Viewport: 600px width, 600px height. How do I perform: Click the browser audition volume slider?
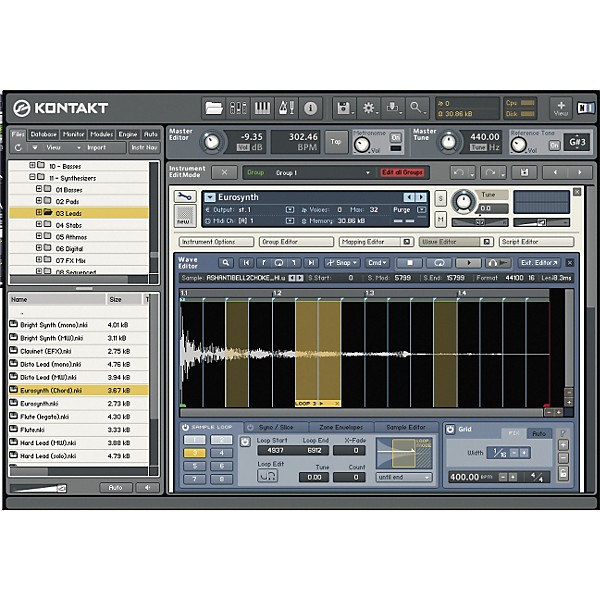[x=39, y=488]
